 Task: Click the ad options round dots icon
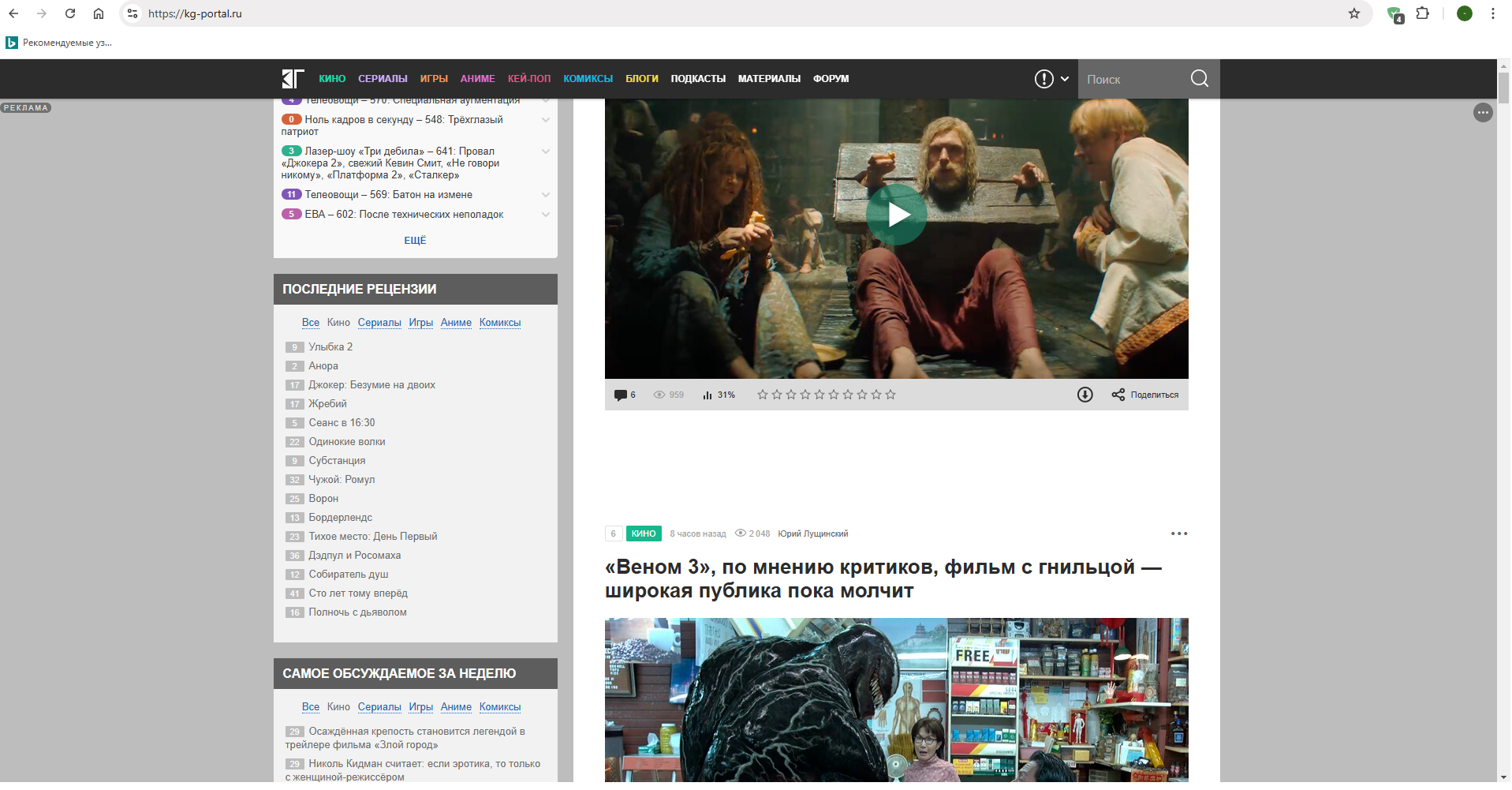tap(1483, 113)
